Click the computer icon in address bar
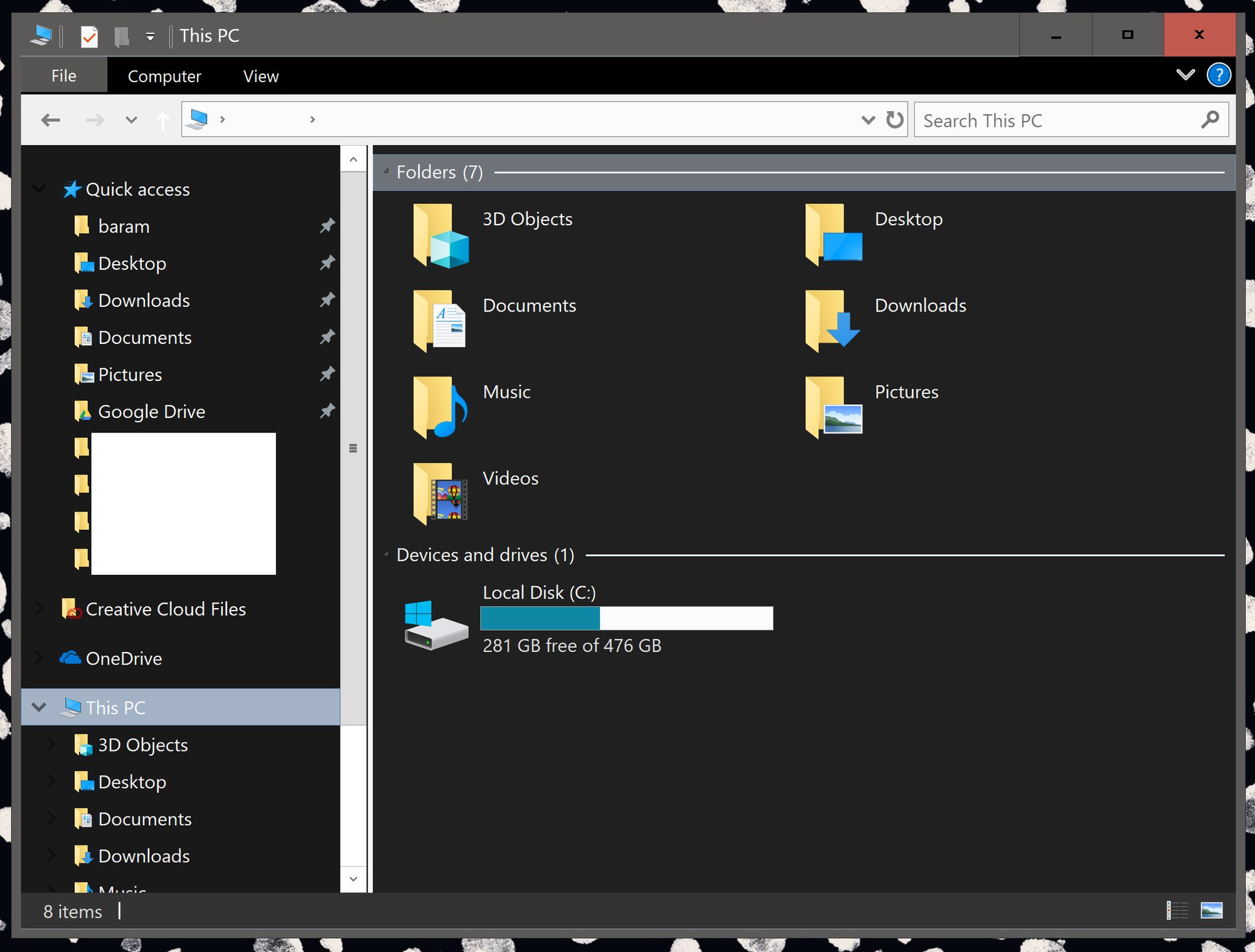 (x=198, y=119)
